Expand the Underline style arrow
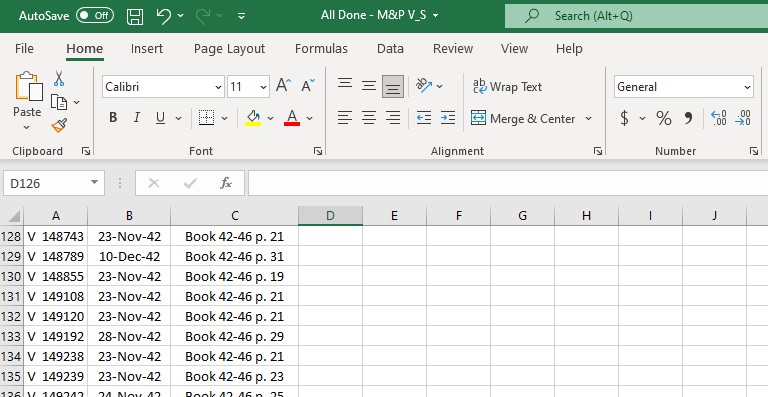The image size is (768, 397). click(178, 118)
